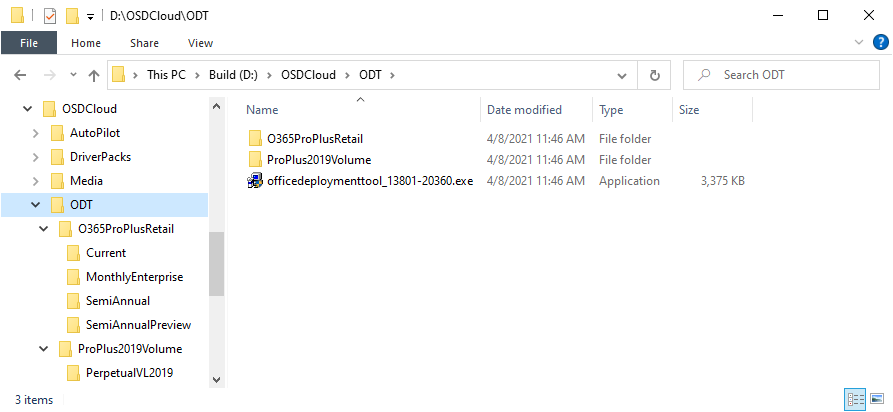Select the SemiAnnualPreview folder in the tree
Image resolution: width=893 pixels, height=412 pixels.
pos(138,325)
